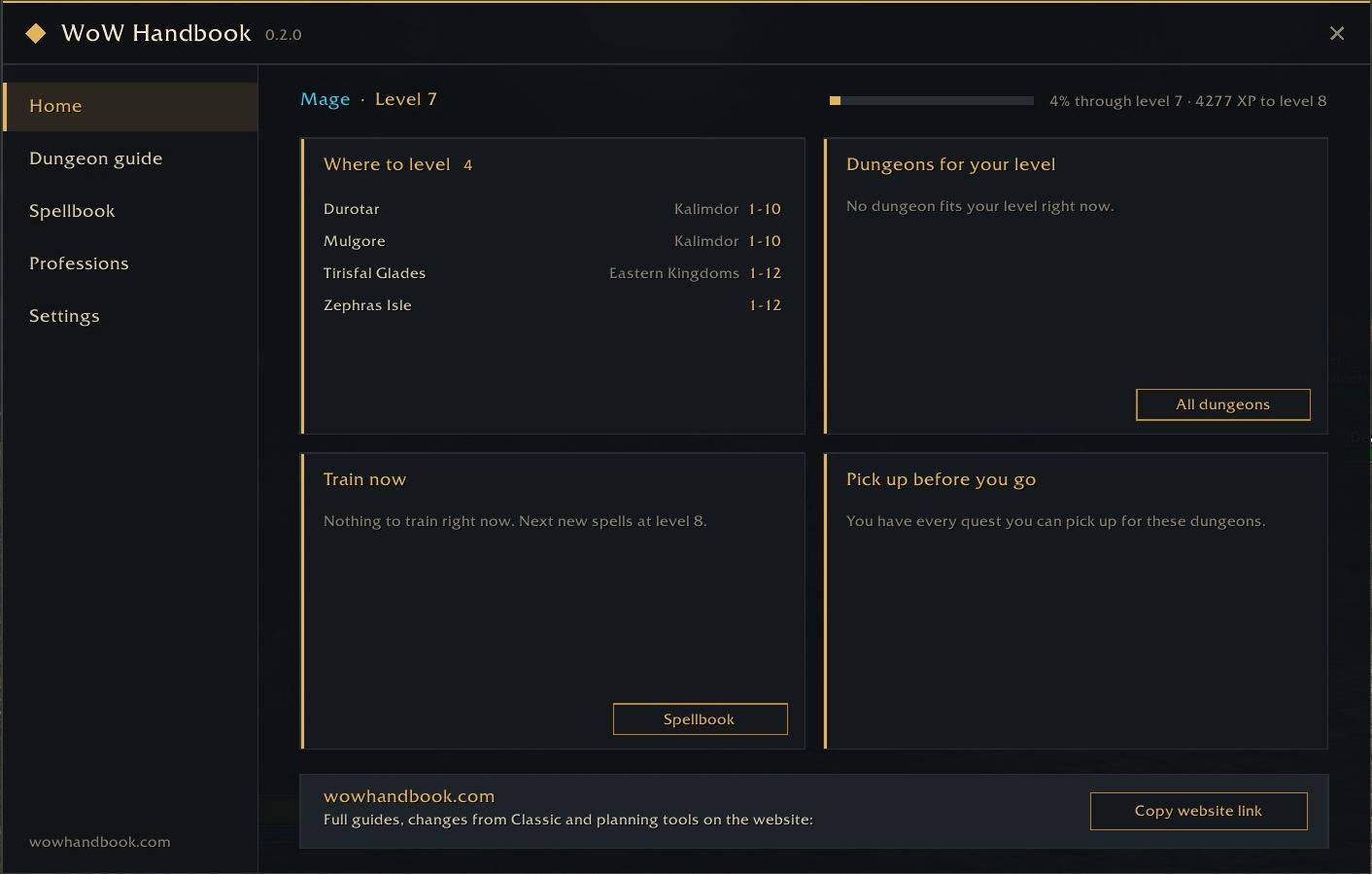
Task: Open Spellbook from Train now card
Action: tap(700, 719)
